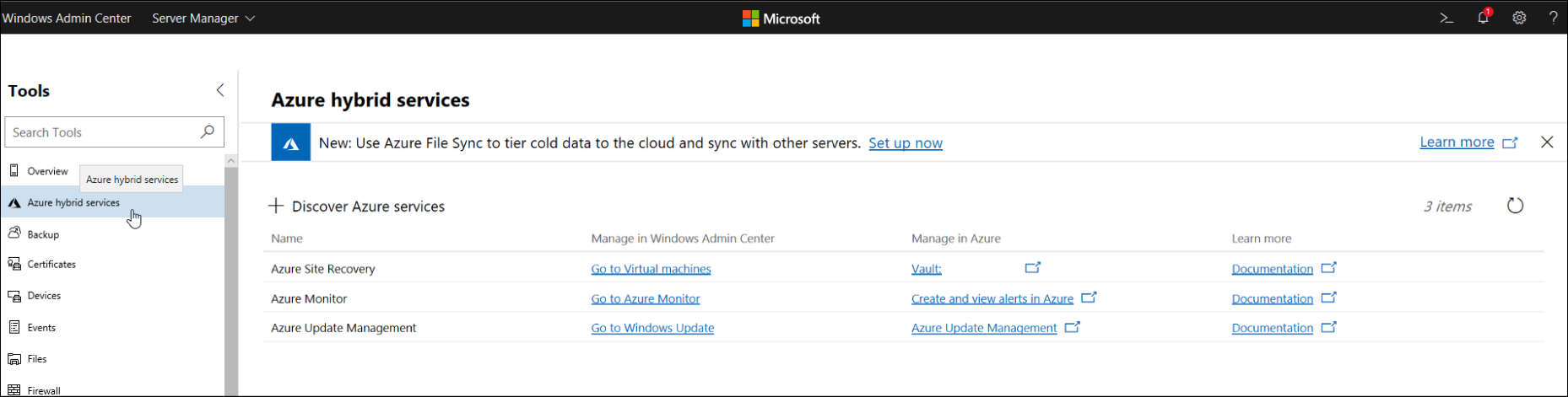The width and height of the screenshot is (1568, 397).
Task: Click the Devices icon
Action: 14,296
